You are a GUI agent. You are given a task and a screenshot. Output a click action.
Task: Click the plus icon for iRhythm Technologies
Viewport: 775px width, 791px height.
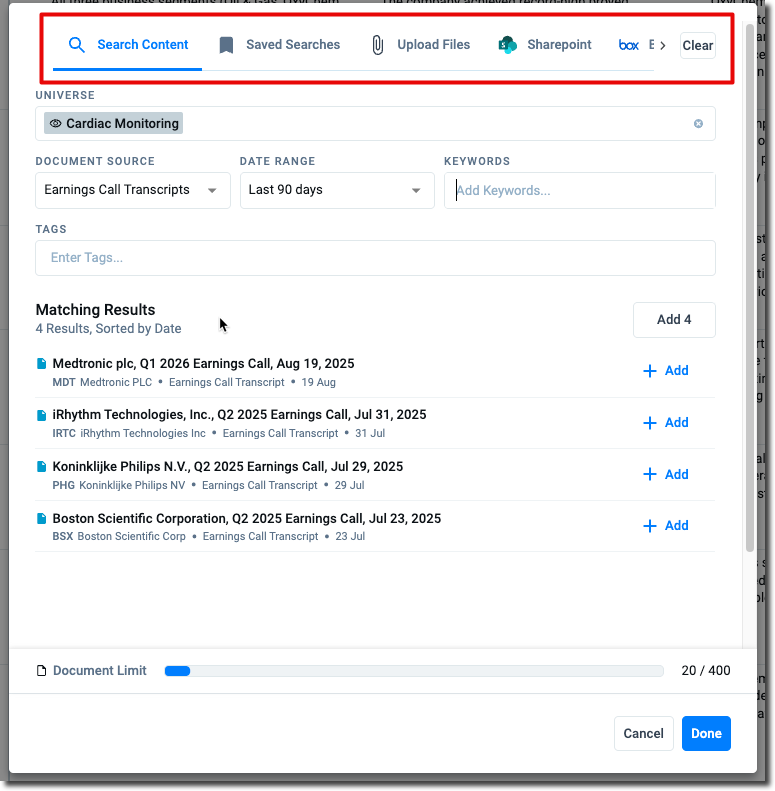[x=650, y=423]
